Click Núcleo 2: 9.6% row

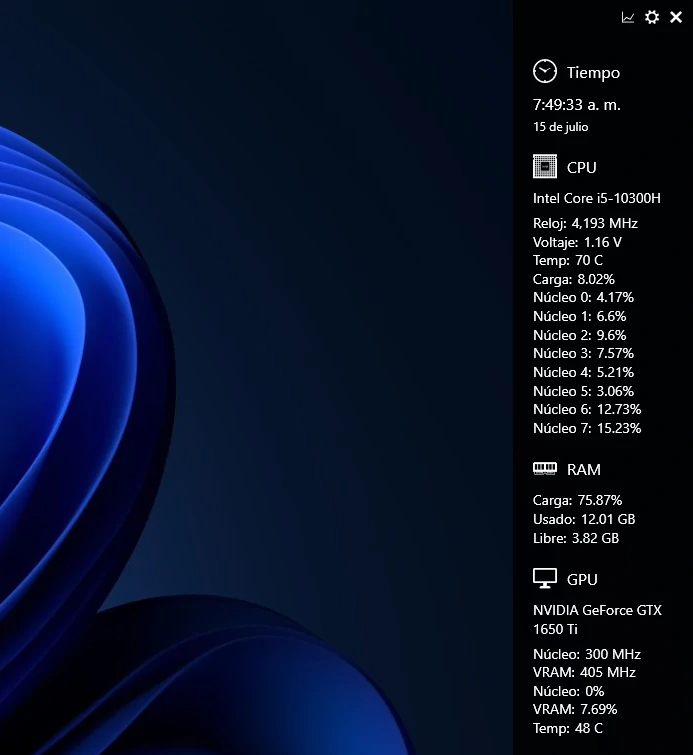pyautogui.click(x=579, y=335)
